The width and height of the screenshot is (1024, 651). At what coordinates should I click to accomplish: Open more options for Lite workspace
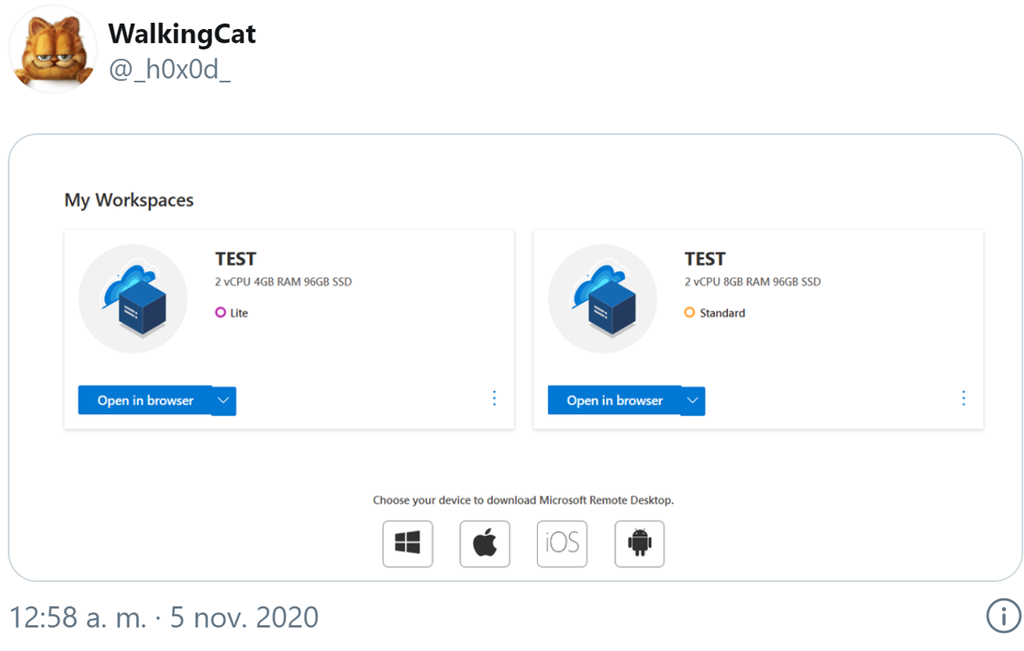point(494,398)
